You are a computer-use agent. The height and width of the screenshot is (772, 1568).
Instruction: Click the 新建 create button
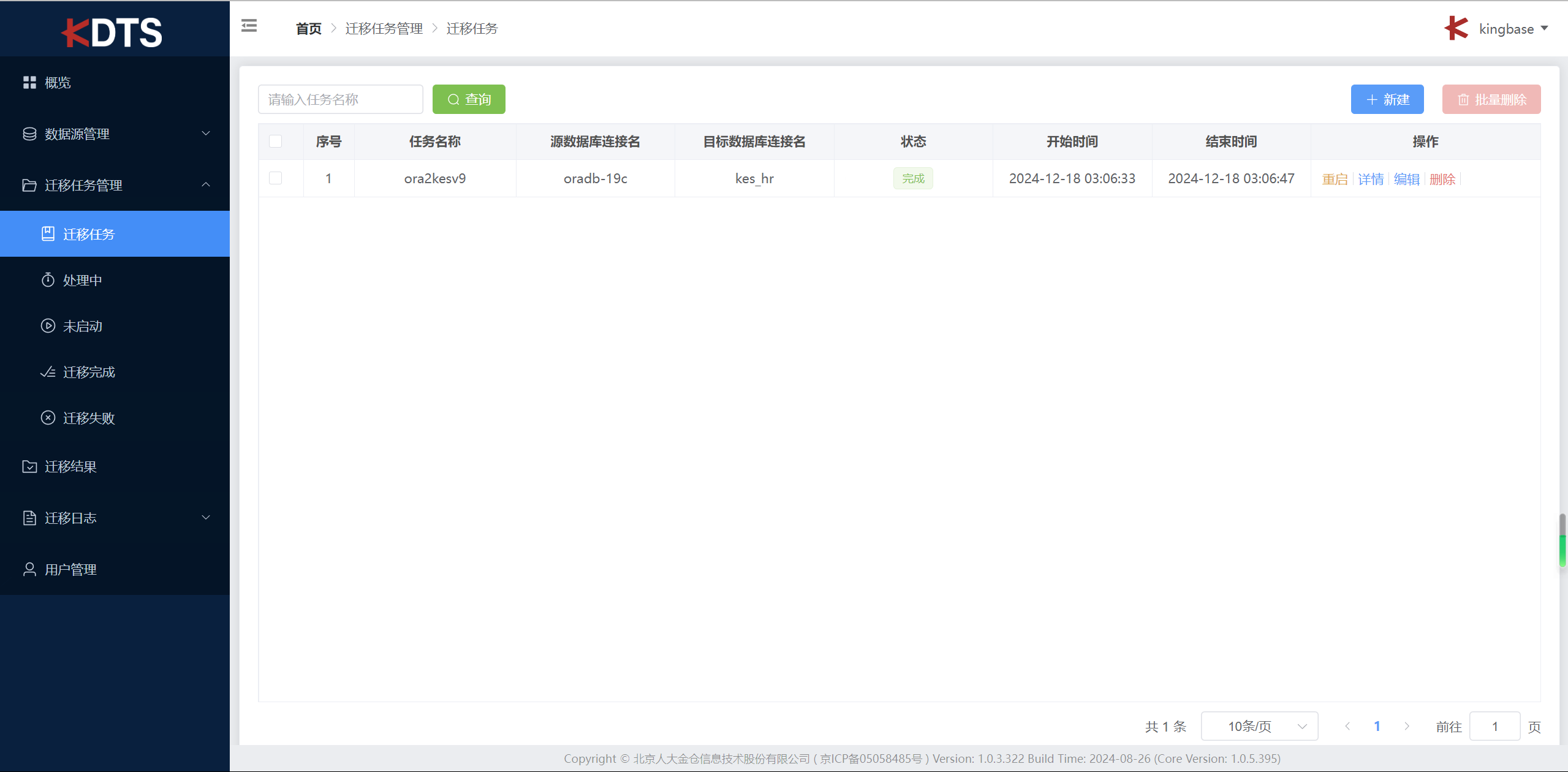click(x=1387, y=99)
